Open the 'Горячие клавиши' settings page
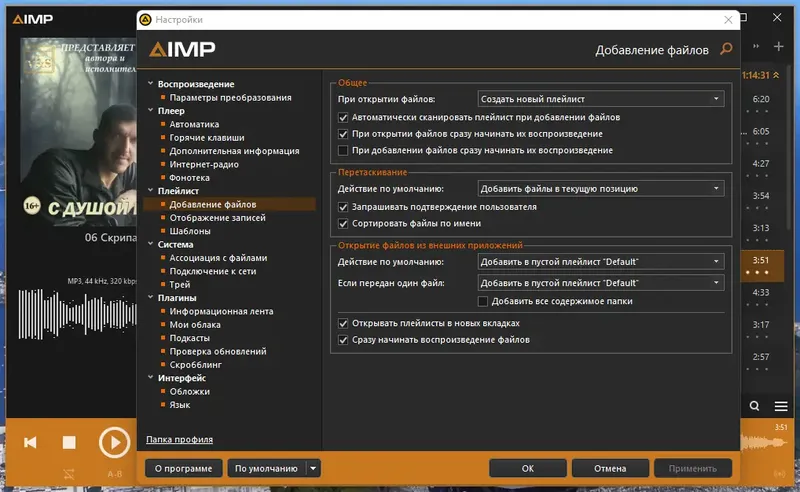Image resolution: width=800 pixels, height=492 pixels. tap(207, 138)
